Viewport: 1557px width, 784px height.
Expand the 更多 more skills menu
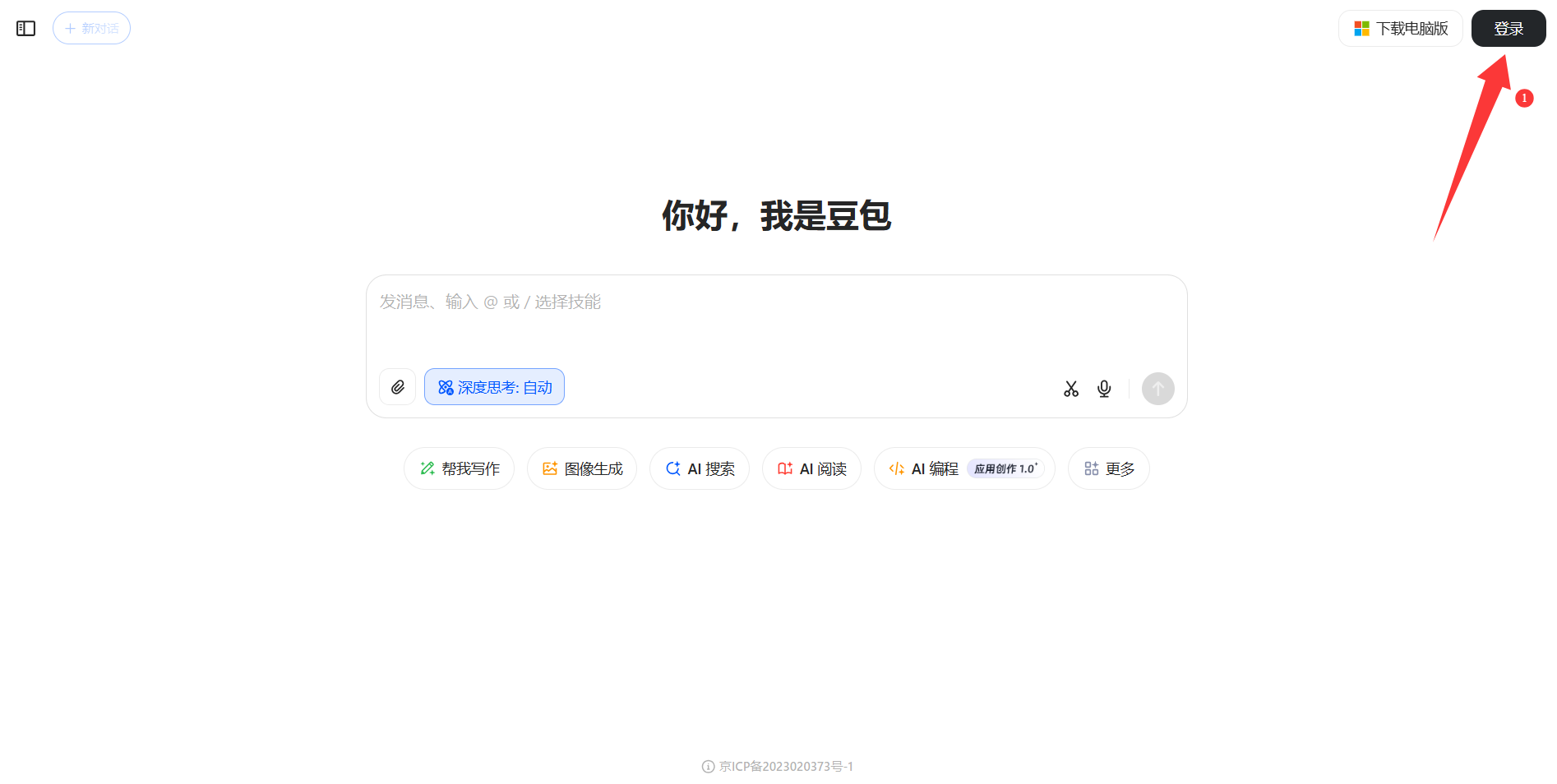1108,468
